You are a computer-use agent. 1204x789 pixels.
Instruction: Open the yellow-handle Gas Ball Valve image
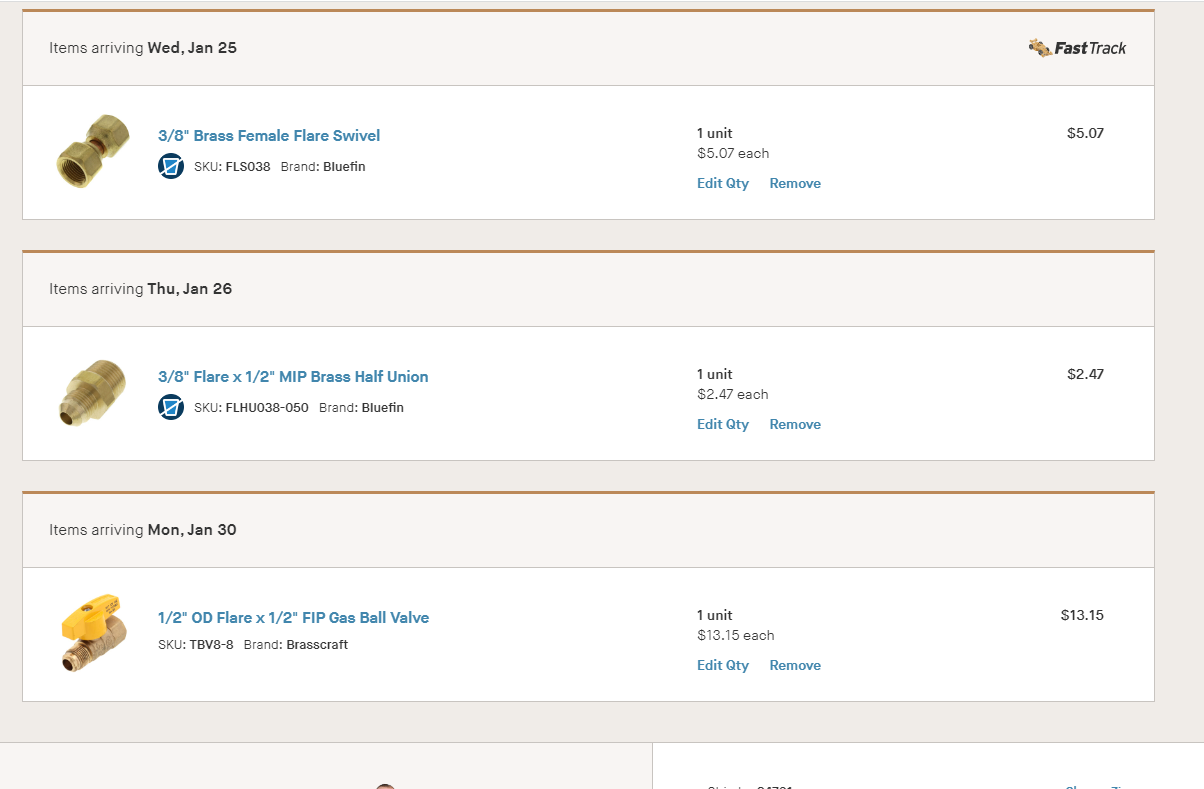tap(89, 632)
